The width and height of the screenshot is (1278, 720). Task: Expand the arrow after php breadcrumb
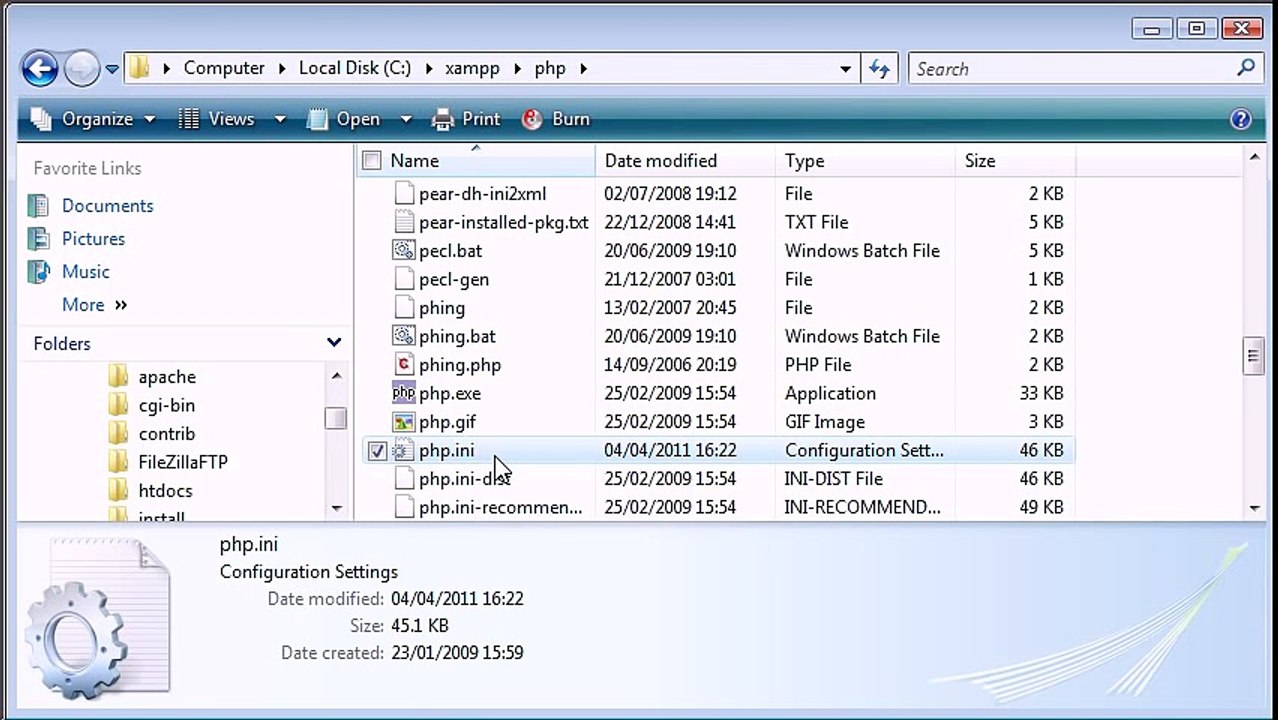pos(583,68)
